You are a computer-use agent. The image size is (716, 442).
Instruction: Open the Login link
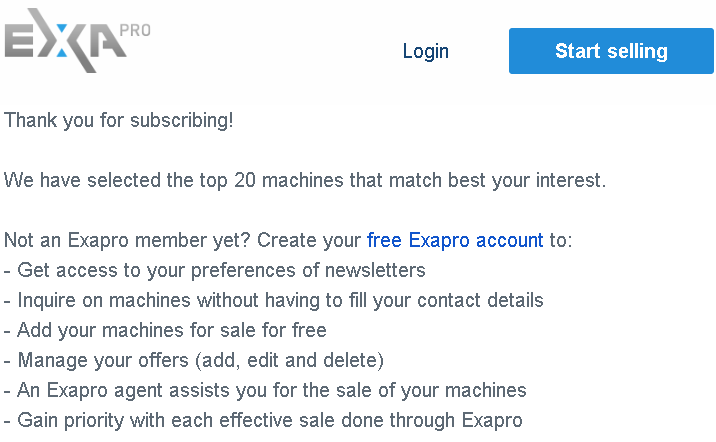426,51
